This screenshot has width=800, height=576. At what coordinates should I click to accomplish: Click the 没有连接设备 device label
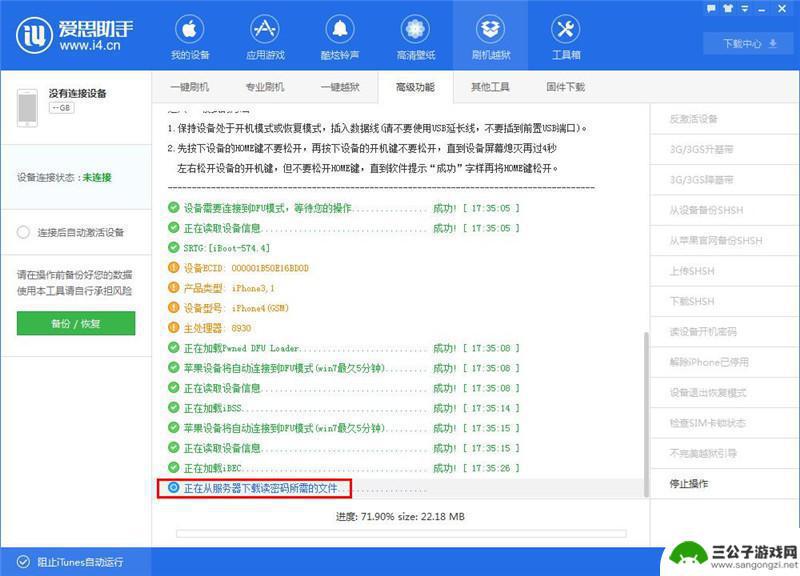pyautogui.click(x=78, y=93)
